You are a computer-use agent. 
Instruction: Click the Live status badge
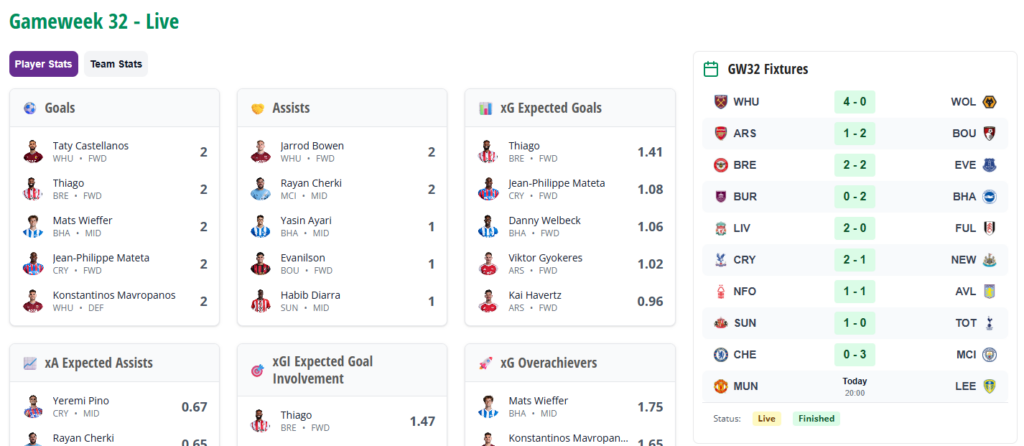pyautogui.click(x=767, y=419)
